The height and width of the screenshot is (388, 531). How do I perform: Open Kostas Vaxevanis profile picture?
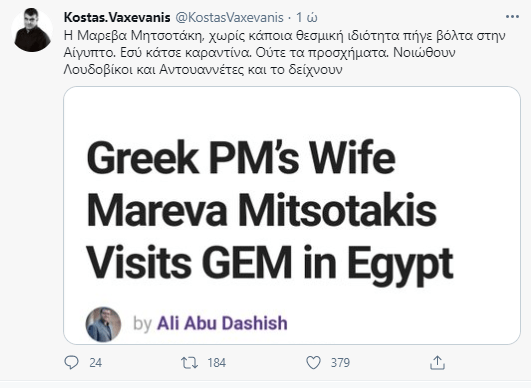coord(32,30)
